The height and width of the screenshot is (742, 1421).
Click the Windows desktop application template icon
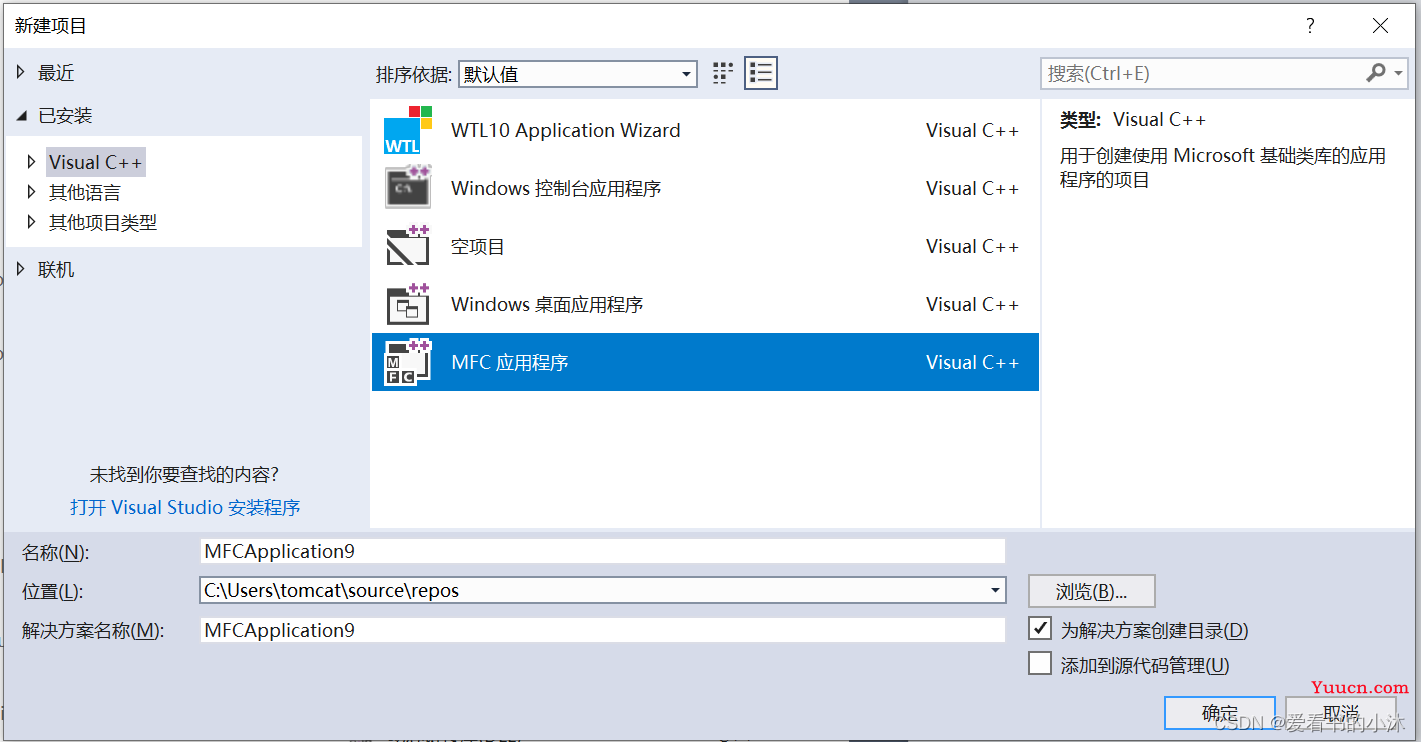tap(408, 304)
